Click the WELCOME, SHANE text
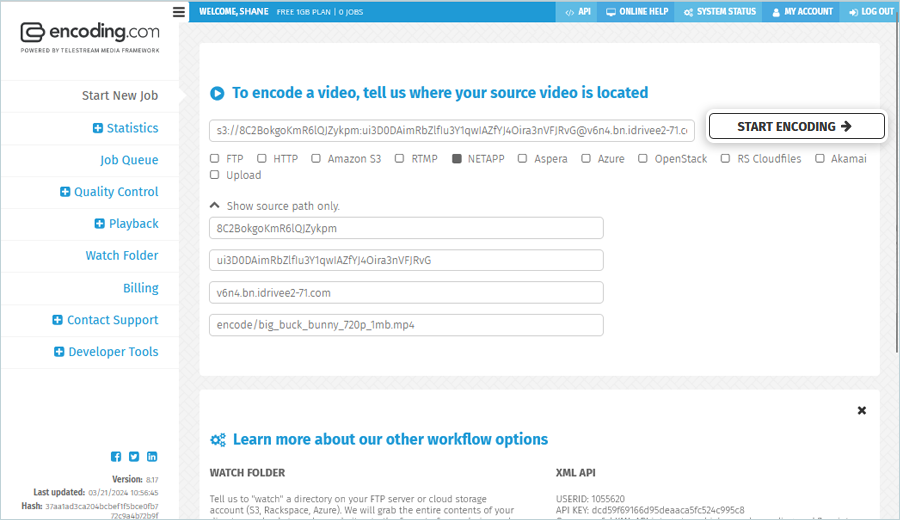The height and width of the screenshot is (520, 900). pos(234,11)
